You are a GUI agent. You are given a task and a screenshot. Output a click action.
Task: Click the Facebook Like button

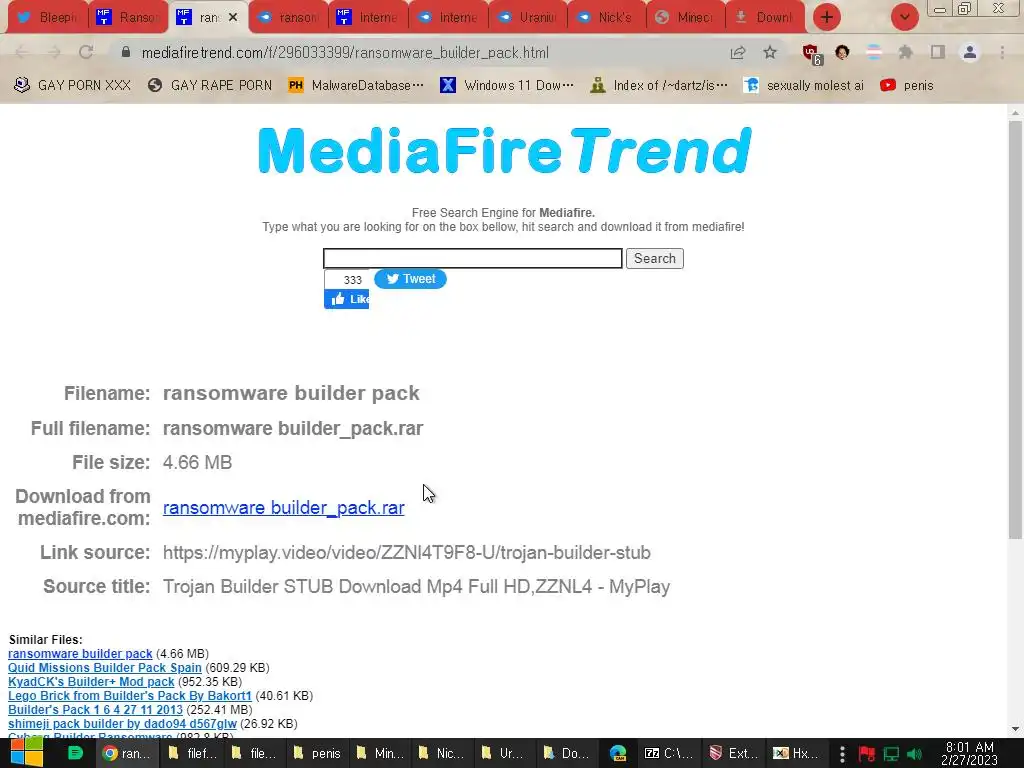(x=347, y=299)
